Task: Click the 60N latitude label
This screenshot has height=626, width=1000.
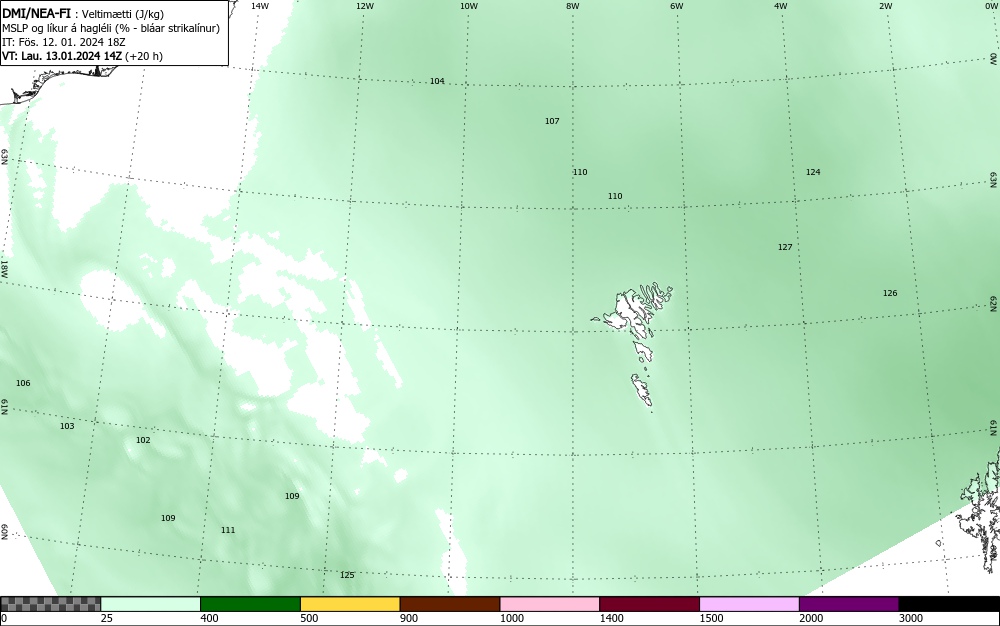Action: click(4, 532)
